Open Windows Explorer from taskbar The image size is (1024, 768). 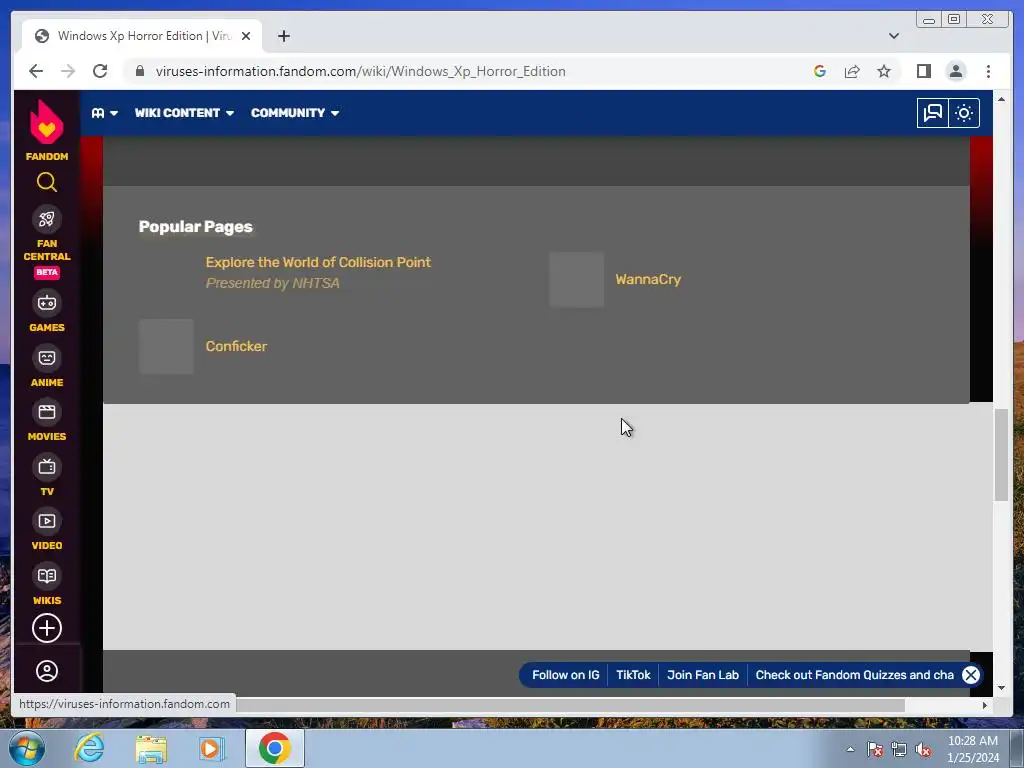pos(151,748)
